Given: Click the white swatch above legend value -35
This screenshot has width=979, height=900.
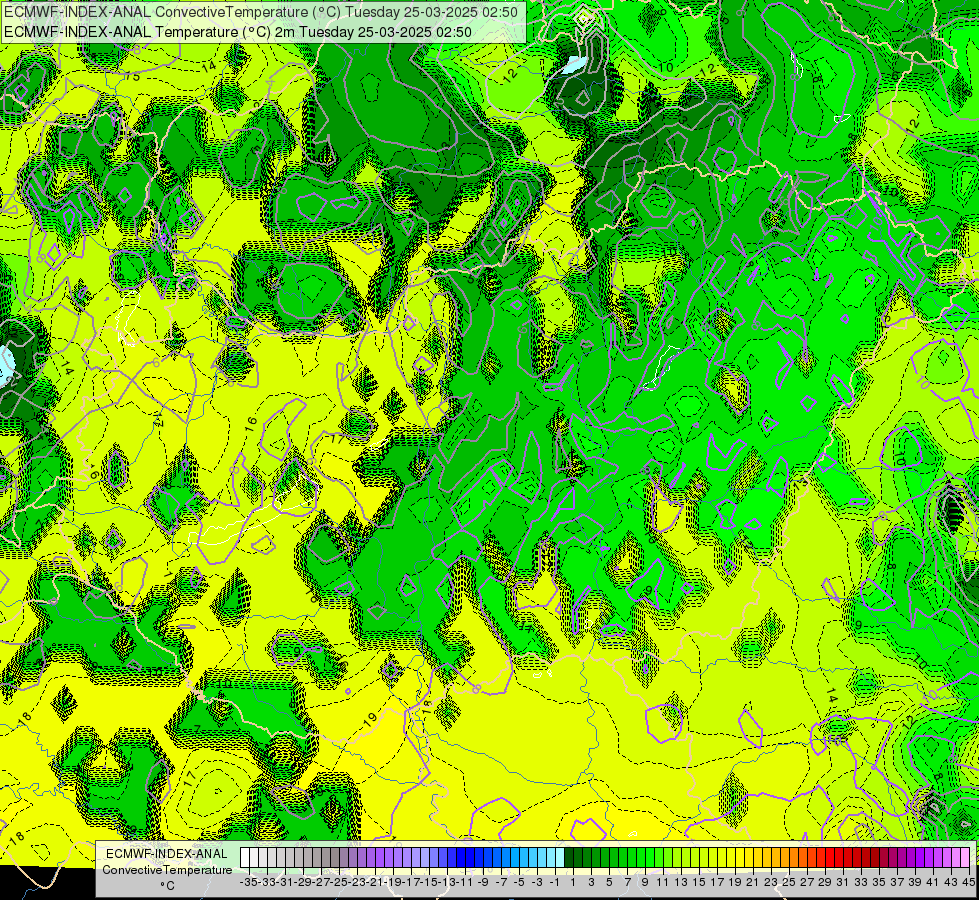Looking at the screenshot, I should click(x=245, y=857).
